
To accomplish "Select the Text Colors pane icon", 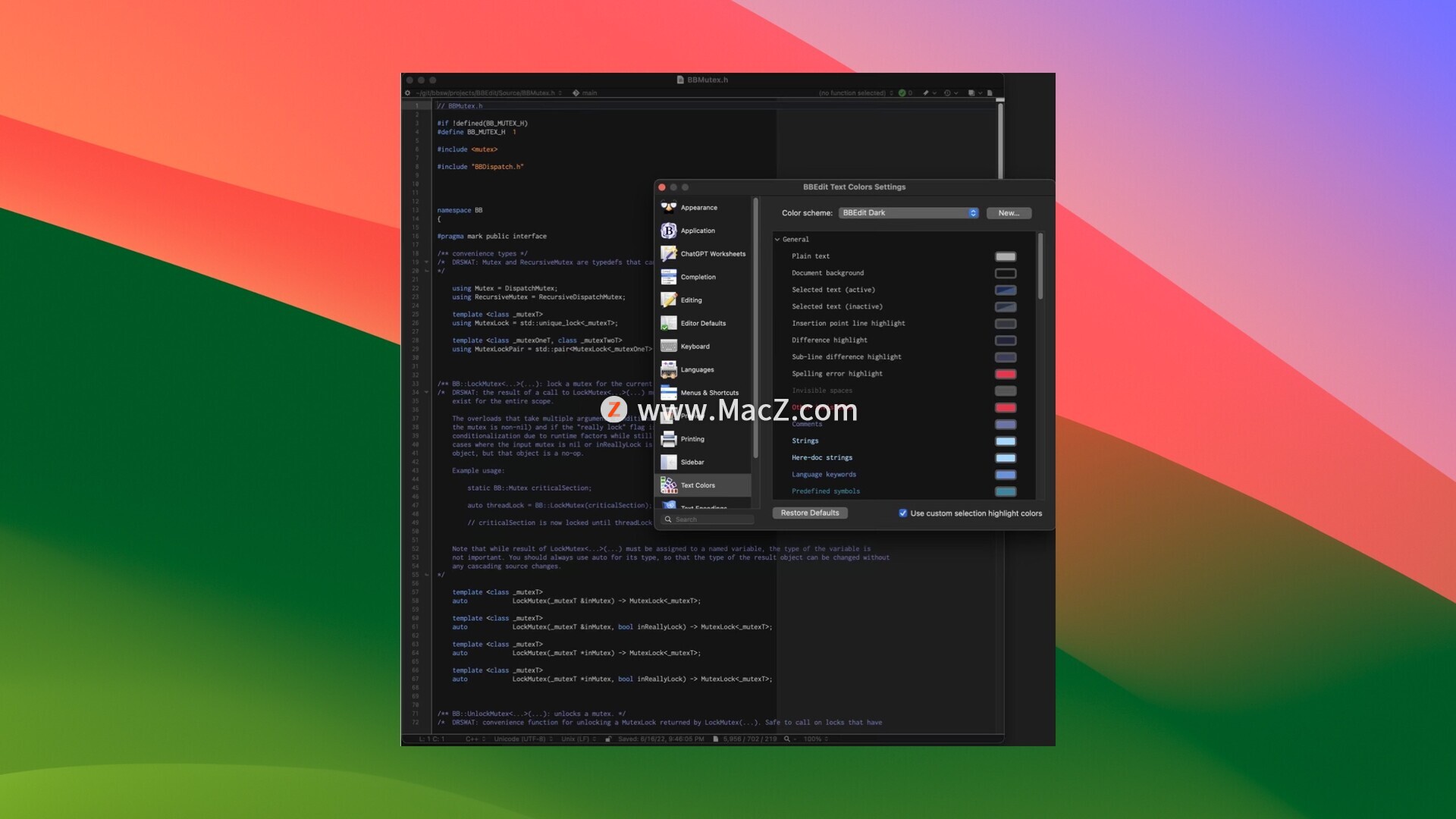I will pos(668,485).
